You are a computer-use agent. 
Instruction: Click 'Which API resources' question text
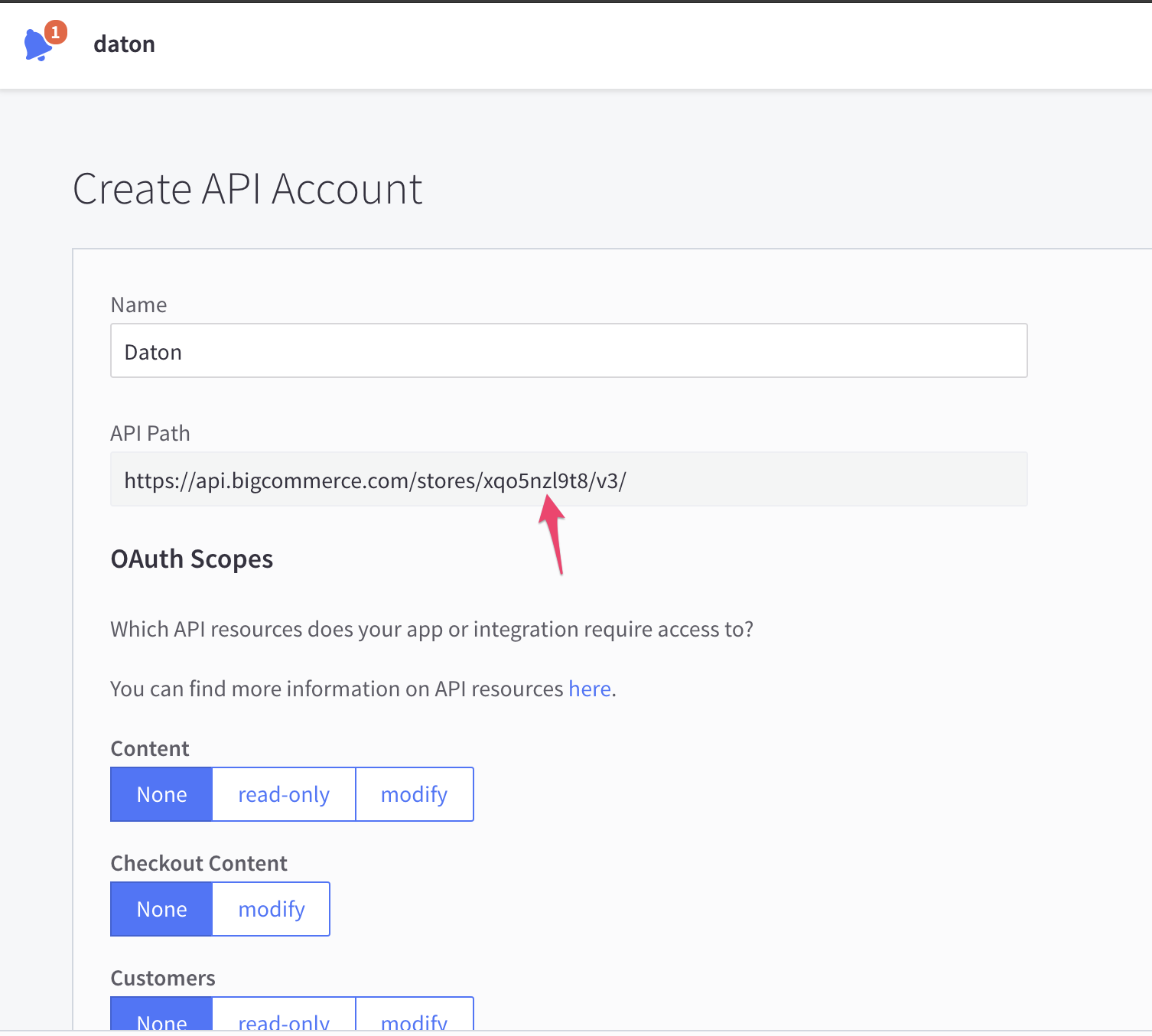click(x=432, y=629)
